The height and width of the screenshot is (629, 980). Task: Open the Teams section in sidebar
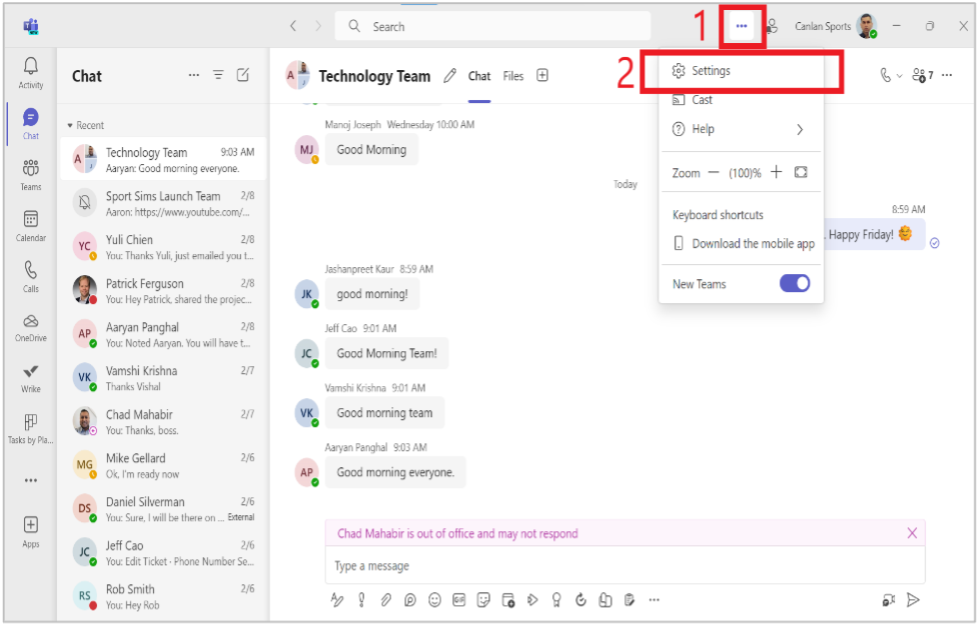click(31, 174)
